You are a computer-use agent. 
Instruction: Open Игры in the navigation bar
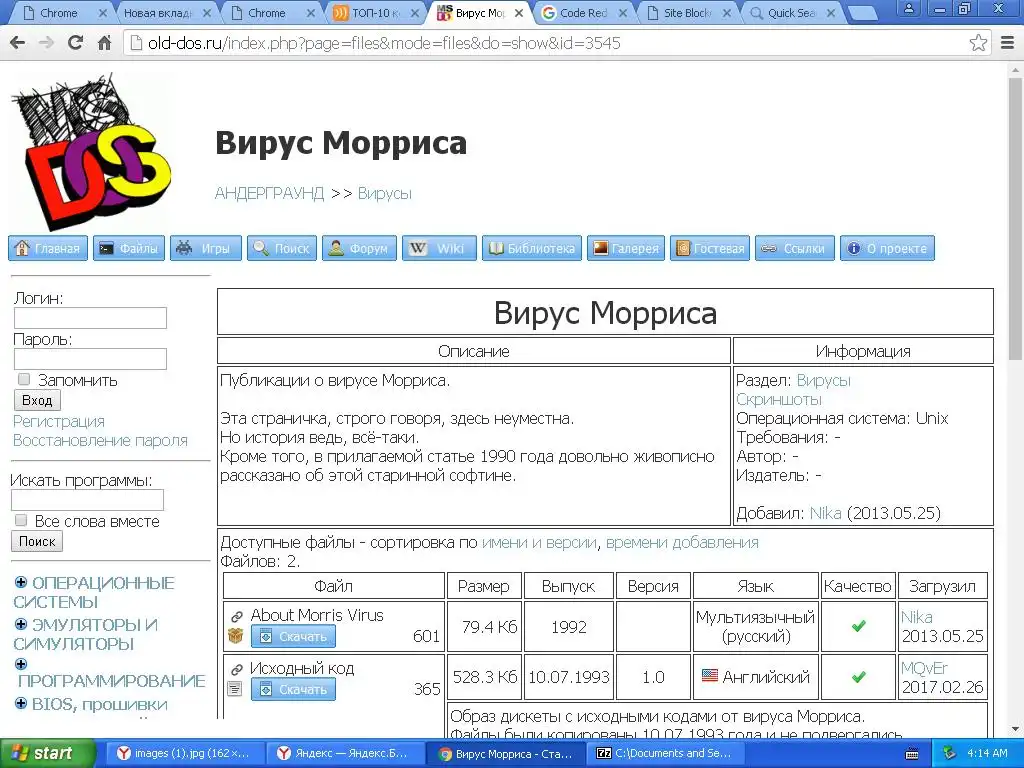tap(206, 248)
